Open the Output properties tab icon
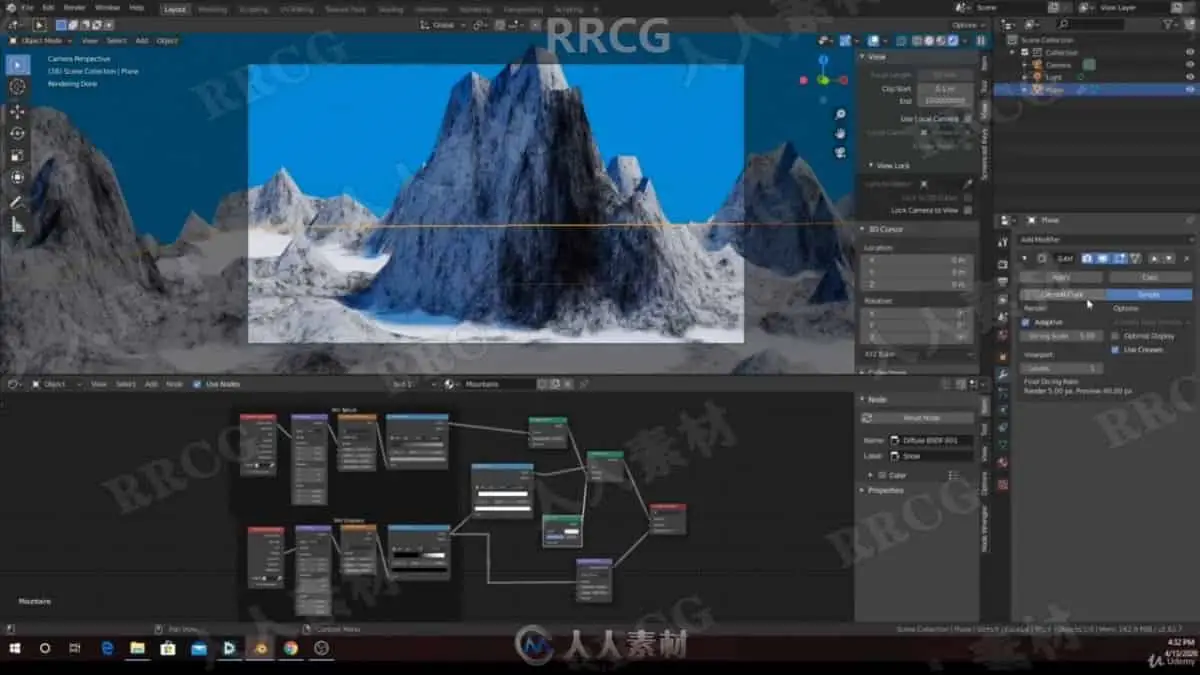The image size is (1200, 675). pos(1003,282)
